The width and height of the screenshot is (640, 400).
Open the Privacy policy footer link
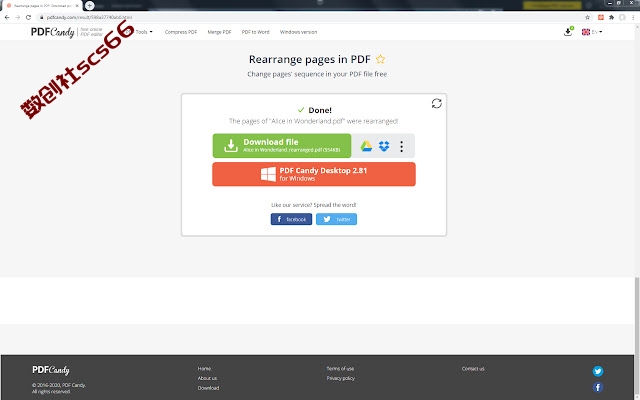(340, 378)
